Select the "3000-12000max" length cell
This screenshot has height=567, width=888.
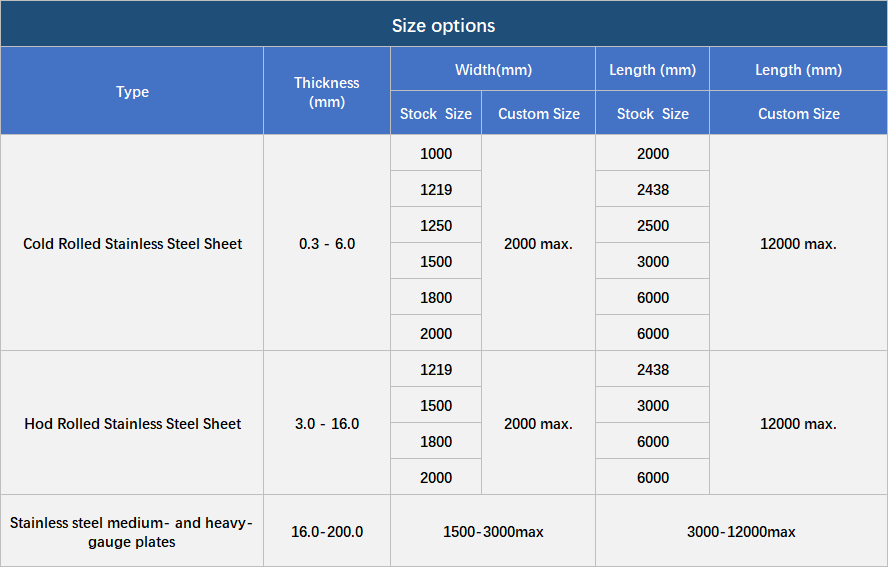point(741,531)
